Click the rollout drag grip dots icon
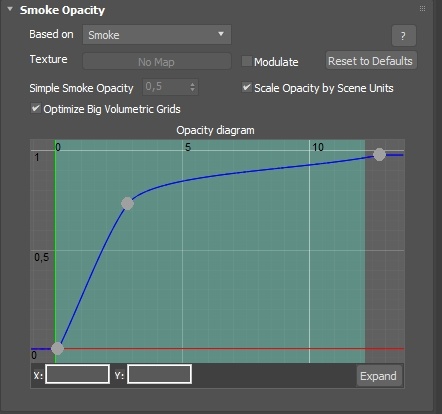 pos(422,9)
